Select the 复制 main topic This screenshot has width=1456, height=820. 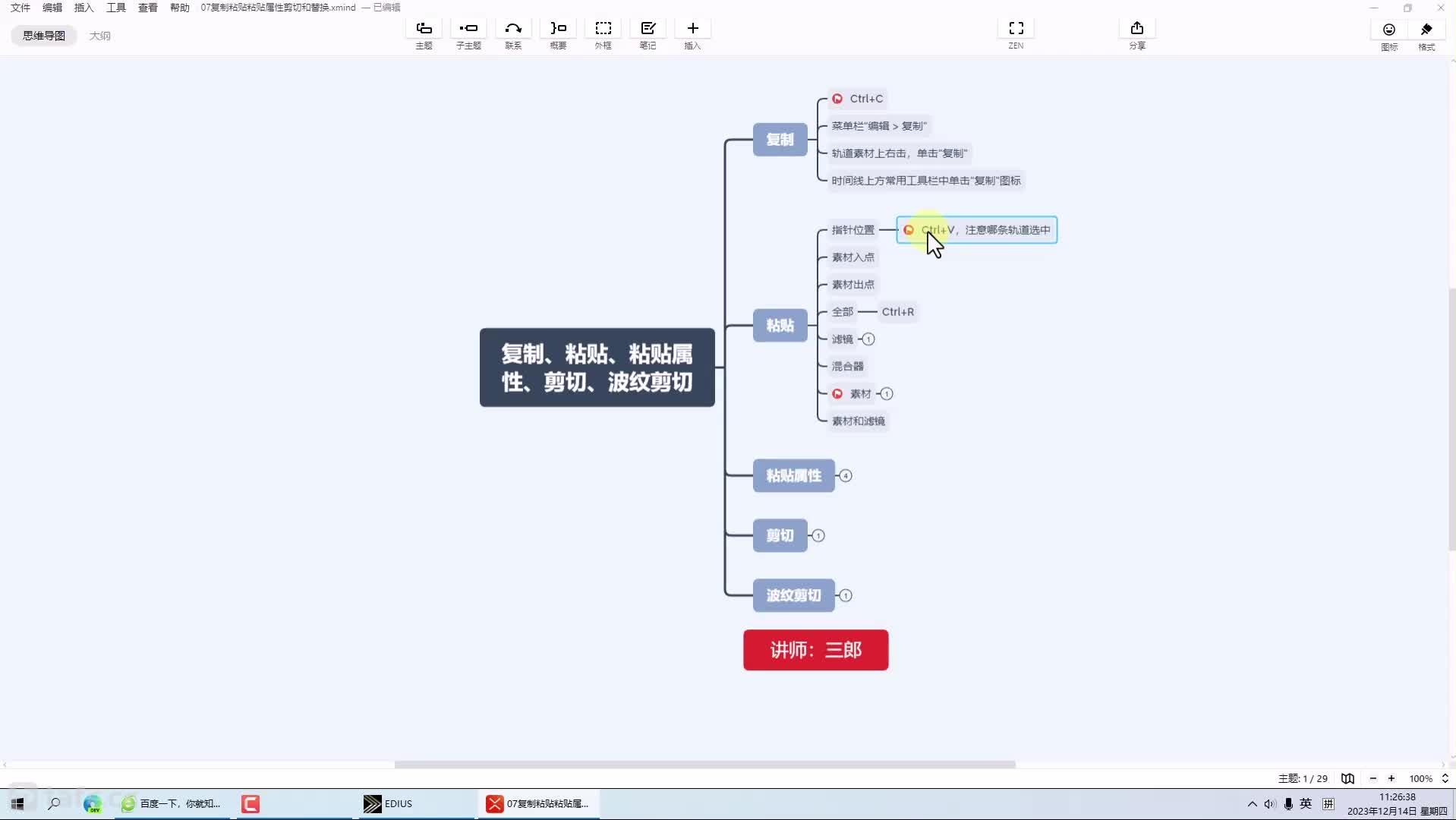point(780,140)
